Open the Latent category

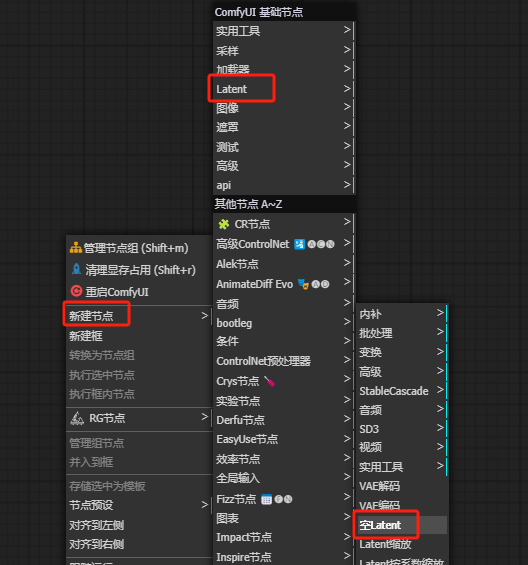point(284,89)
